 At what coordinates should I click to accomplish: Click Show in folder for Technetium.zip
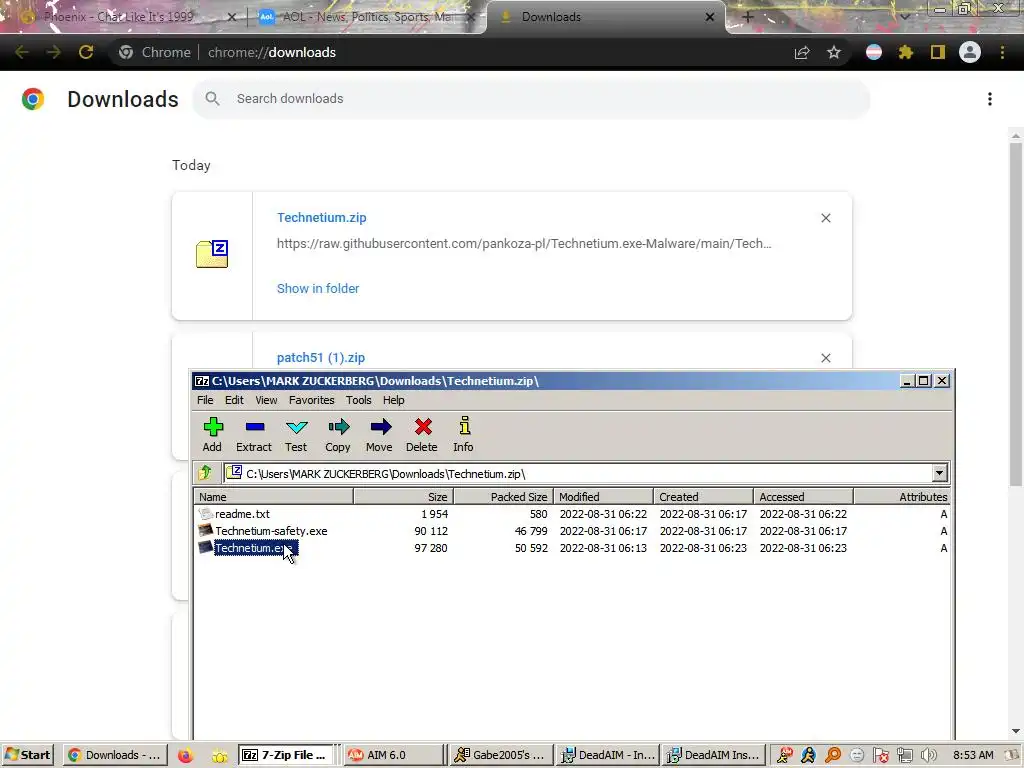pos(318,289)
